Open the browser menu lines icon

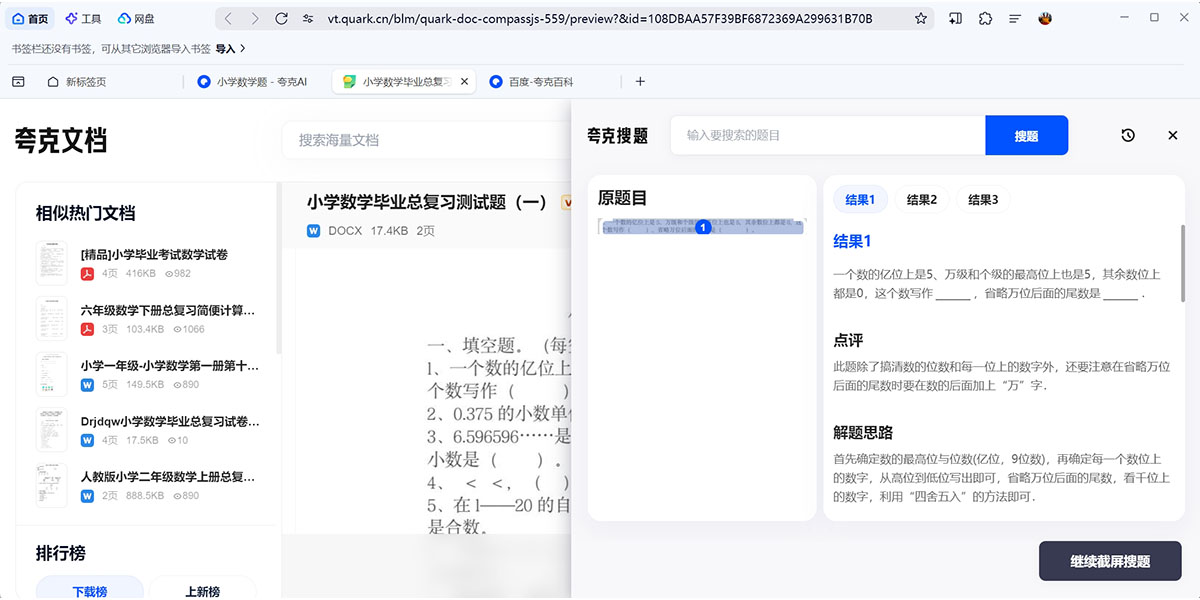1015,18
